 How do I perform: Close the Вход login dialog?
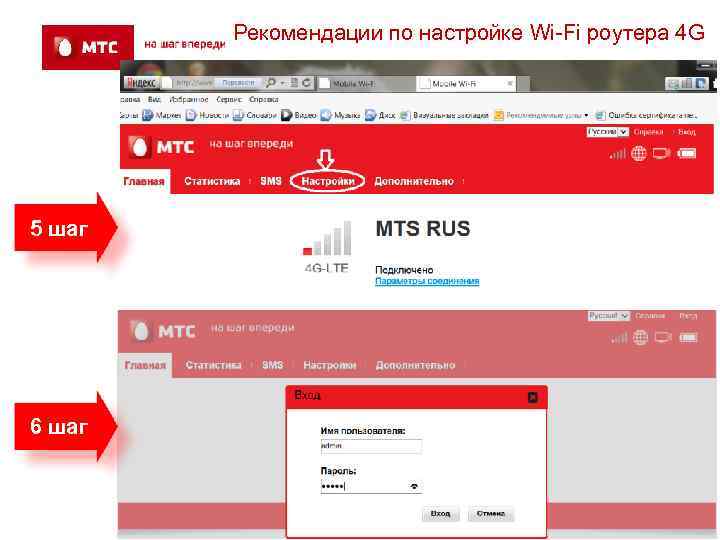(533, 397)
